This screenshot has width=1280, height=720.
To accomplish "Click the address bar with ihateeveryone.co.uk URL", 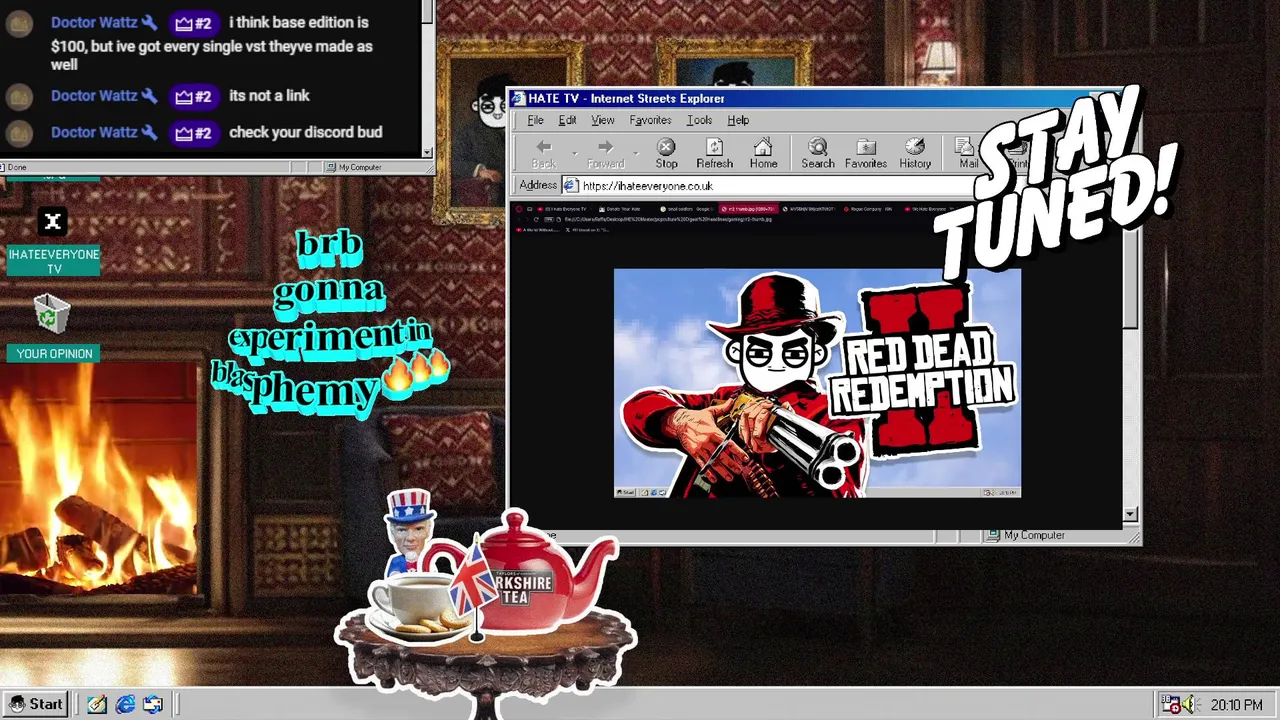I will tap(770, 186).
